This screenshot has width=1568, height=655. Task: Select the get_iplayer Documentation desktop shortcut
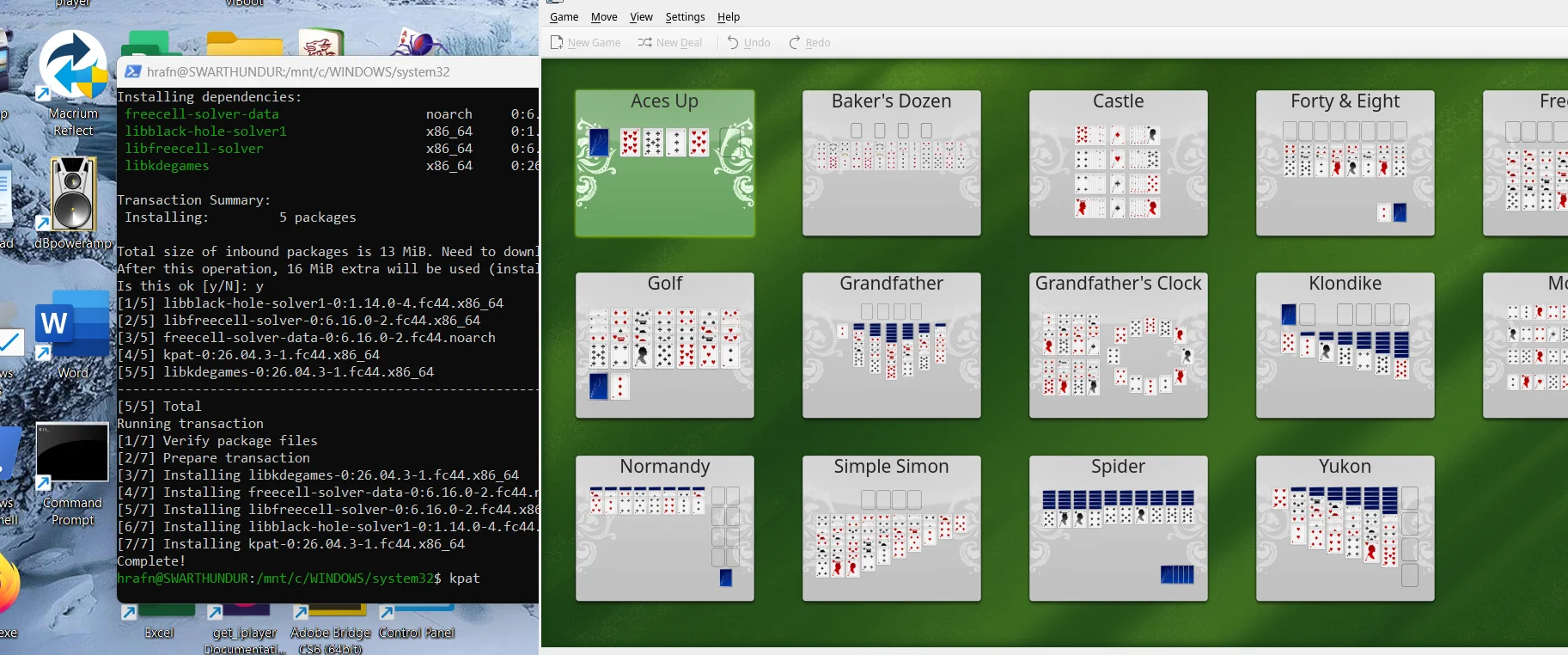point(245,630)
